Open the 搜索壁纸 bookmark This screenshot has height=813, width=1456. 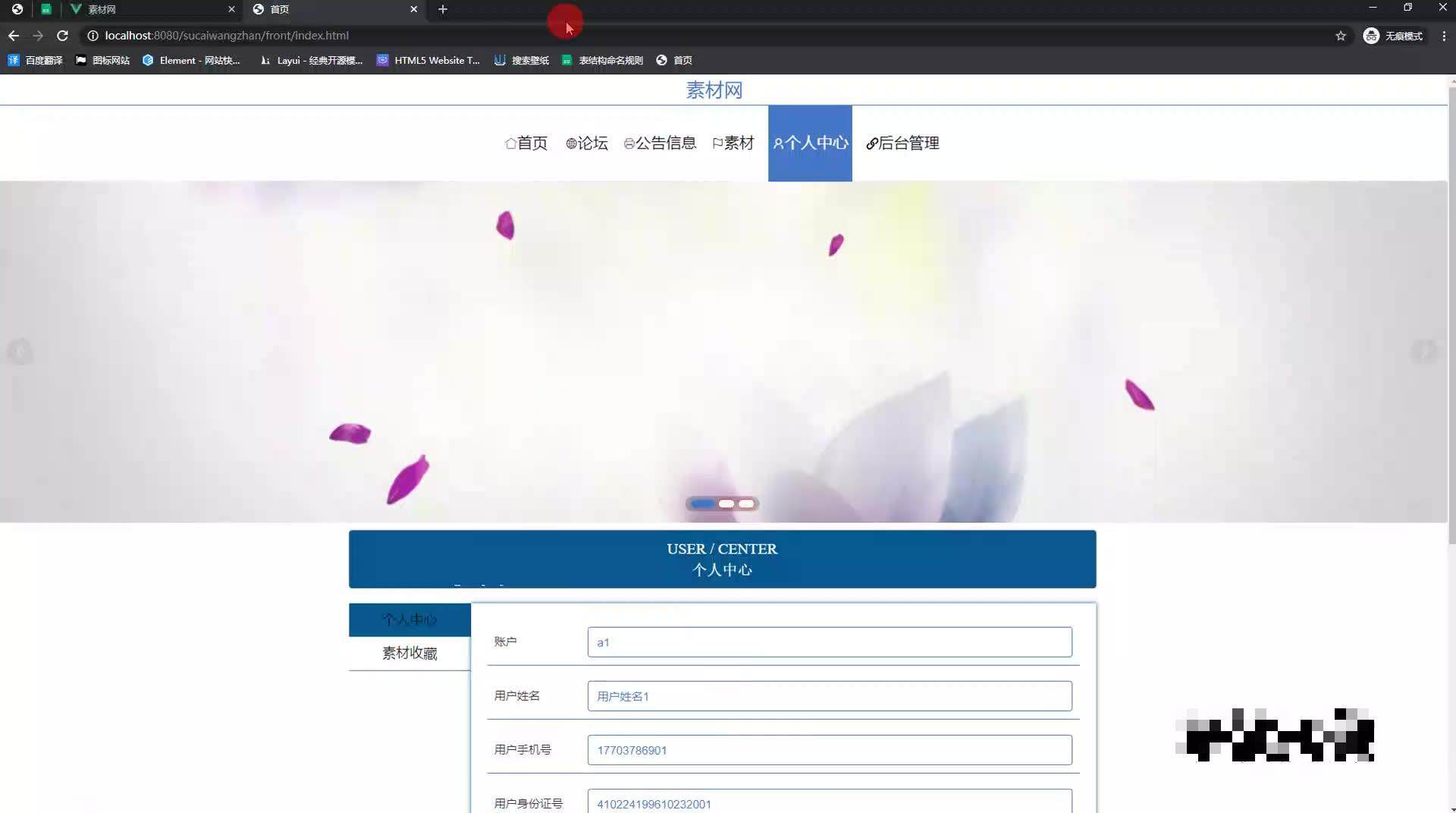[x=521, y=60]
